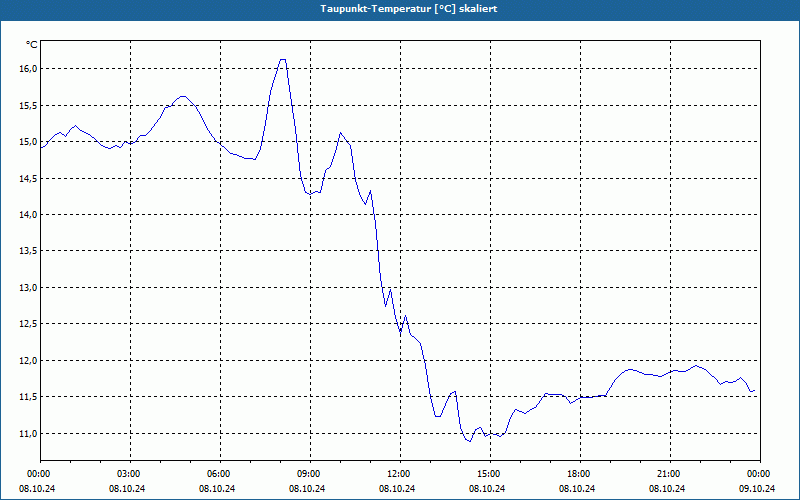Screen dimensions: 800x500
Task: Click the °C unit label on the y-axis
Action: (x=32, y=45)
